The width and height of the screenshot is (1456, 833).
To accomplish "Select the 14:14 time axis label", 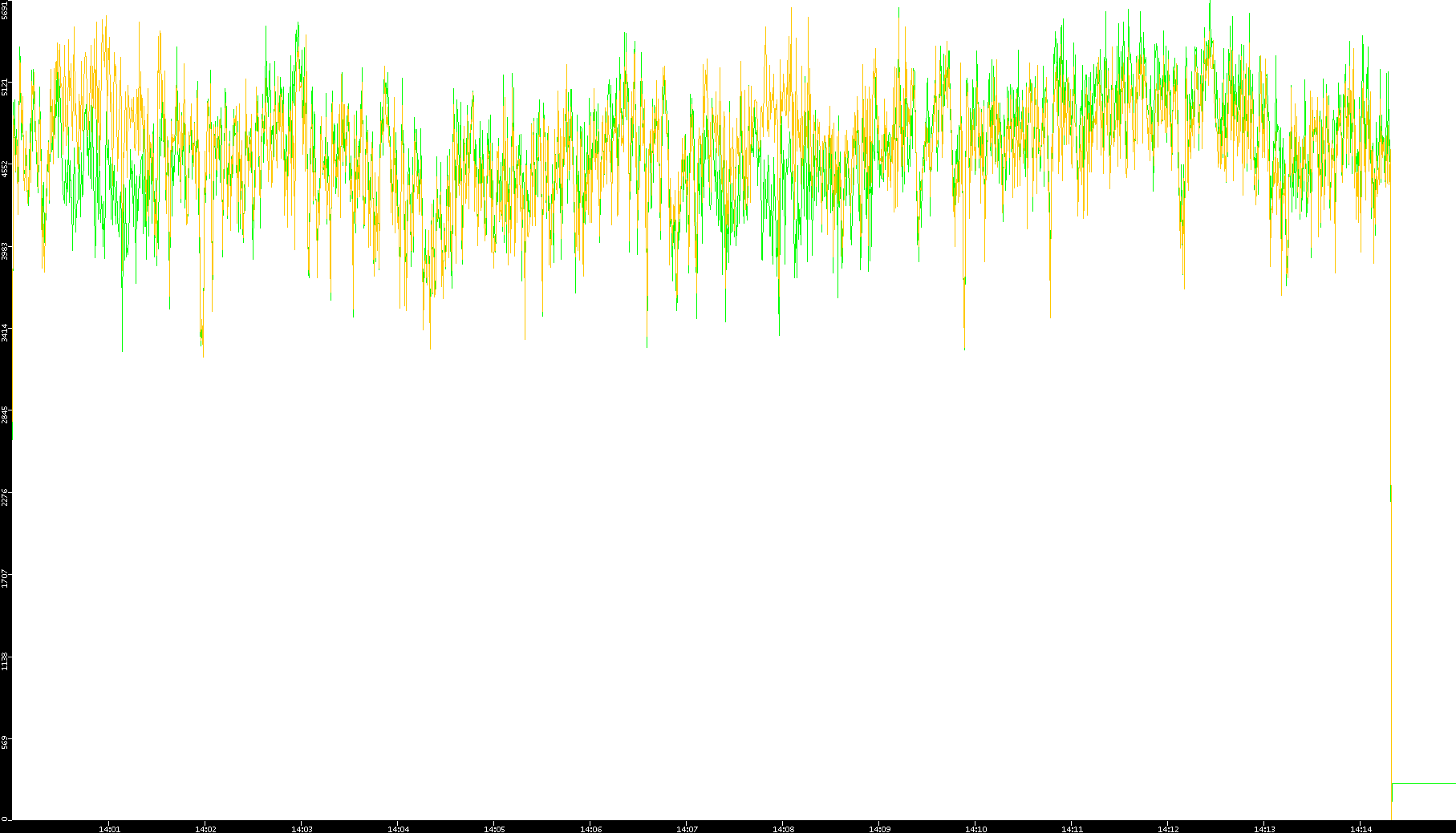I will [x=1361, y=829].
